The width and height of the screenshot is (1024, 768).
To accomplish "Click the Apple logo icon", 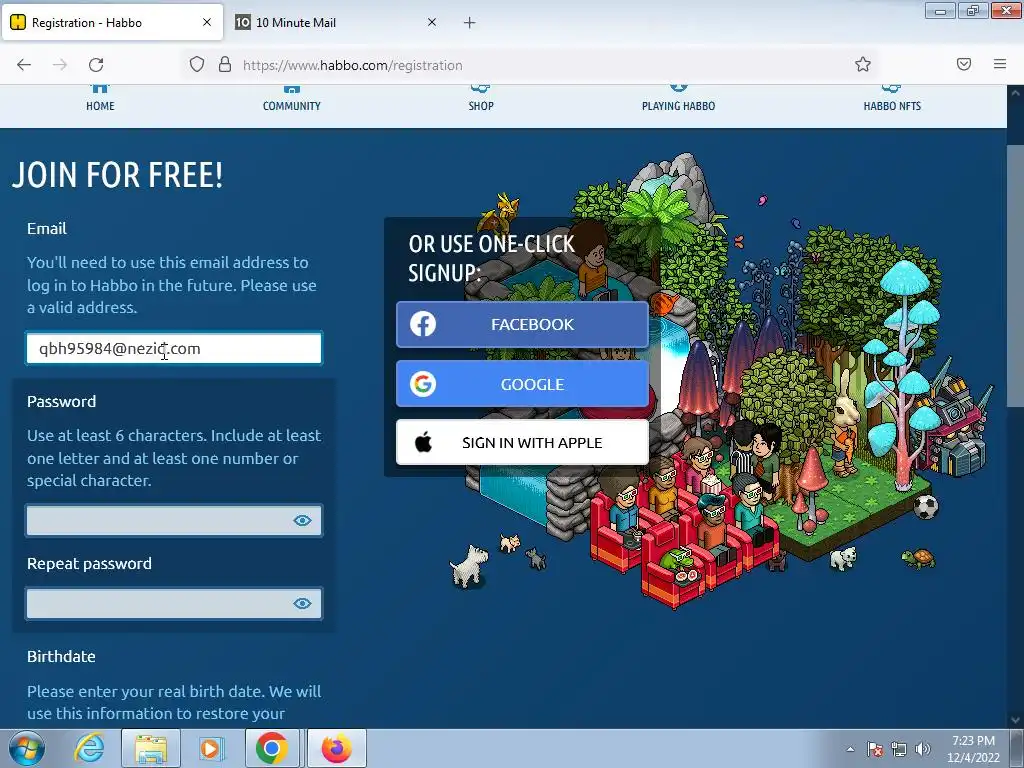I will (x=423, y=443).
